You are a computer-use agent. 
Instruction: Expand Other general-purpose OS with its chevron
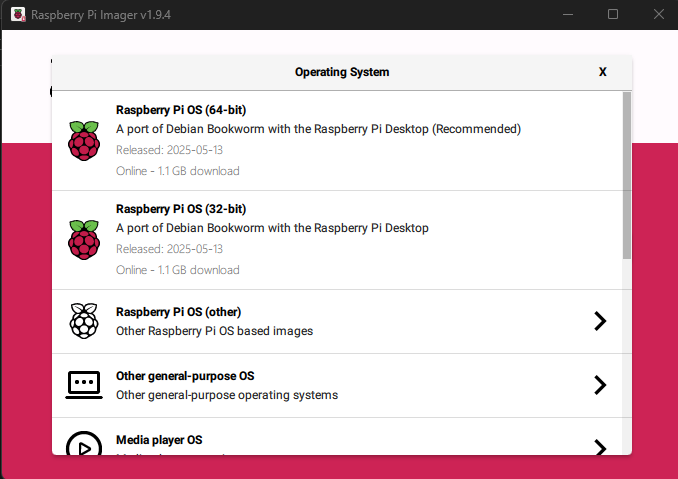pyautogui.click(x=600, y=385)
